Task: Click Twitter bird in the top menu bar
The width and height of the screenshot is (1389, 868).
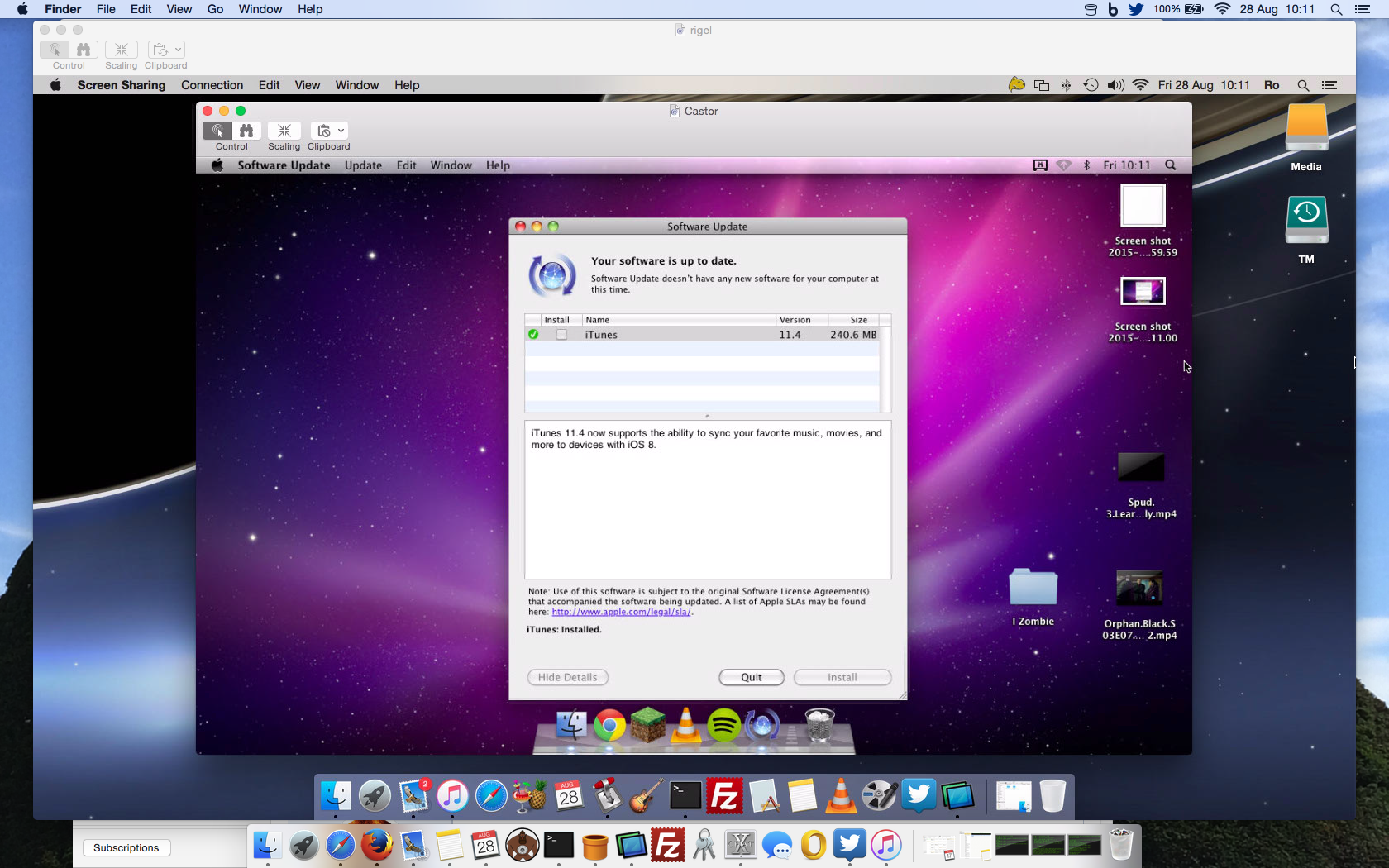Action: coord(1136,9)
